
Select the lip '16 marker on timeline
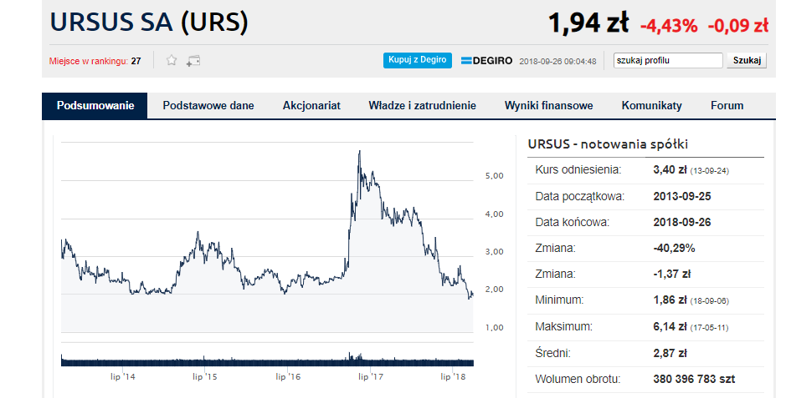288,377
